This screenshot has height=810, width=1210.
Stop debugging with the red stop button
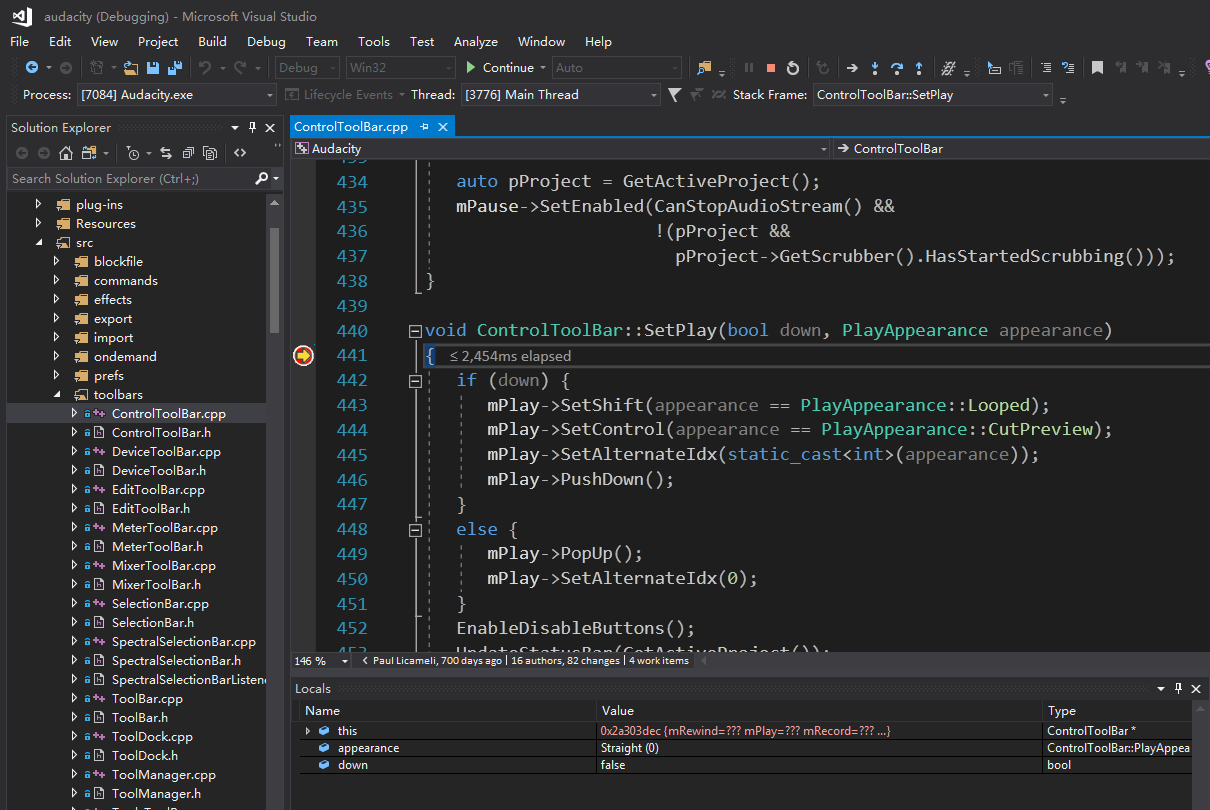[x=771, y=68]
